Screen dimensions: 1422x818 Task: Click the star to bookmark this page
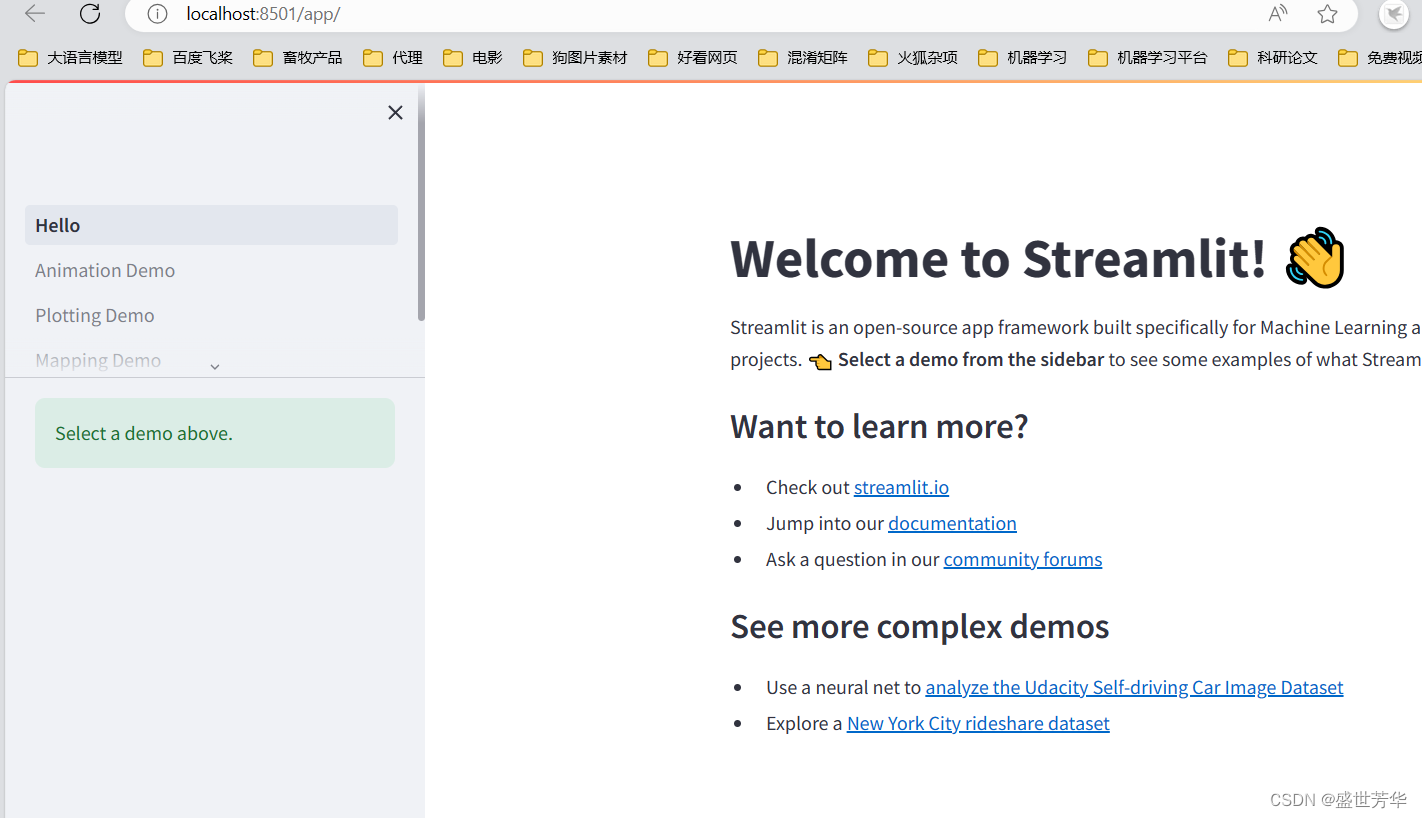(1327, 14)
